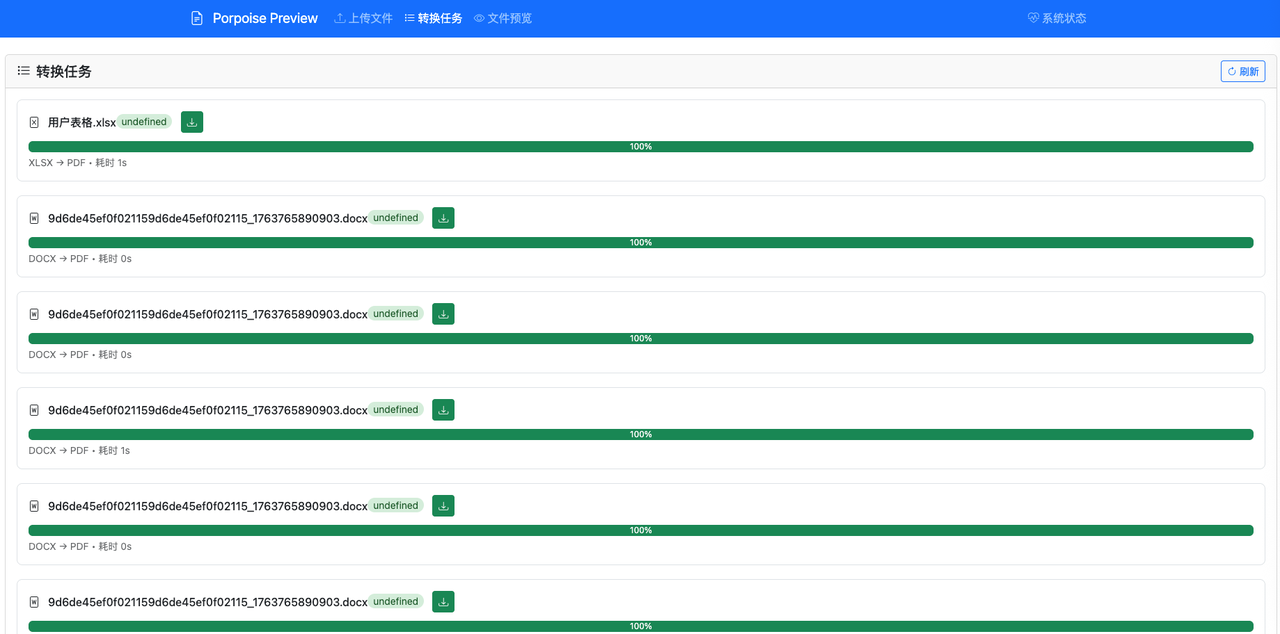Click the upload arrow icon beside 上传文件
Viewport: 1280px width, 634px height.
tap(340, 18)
